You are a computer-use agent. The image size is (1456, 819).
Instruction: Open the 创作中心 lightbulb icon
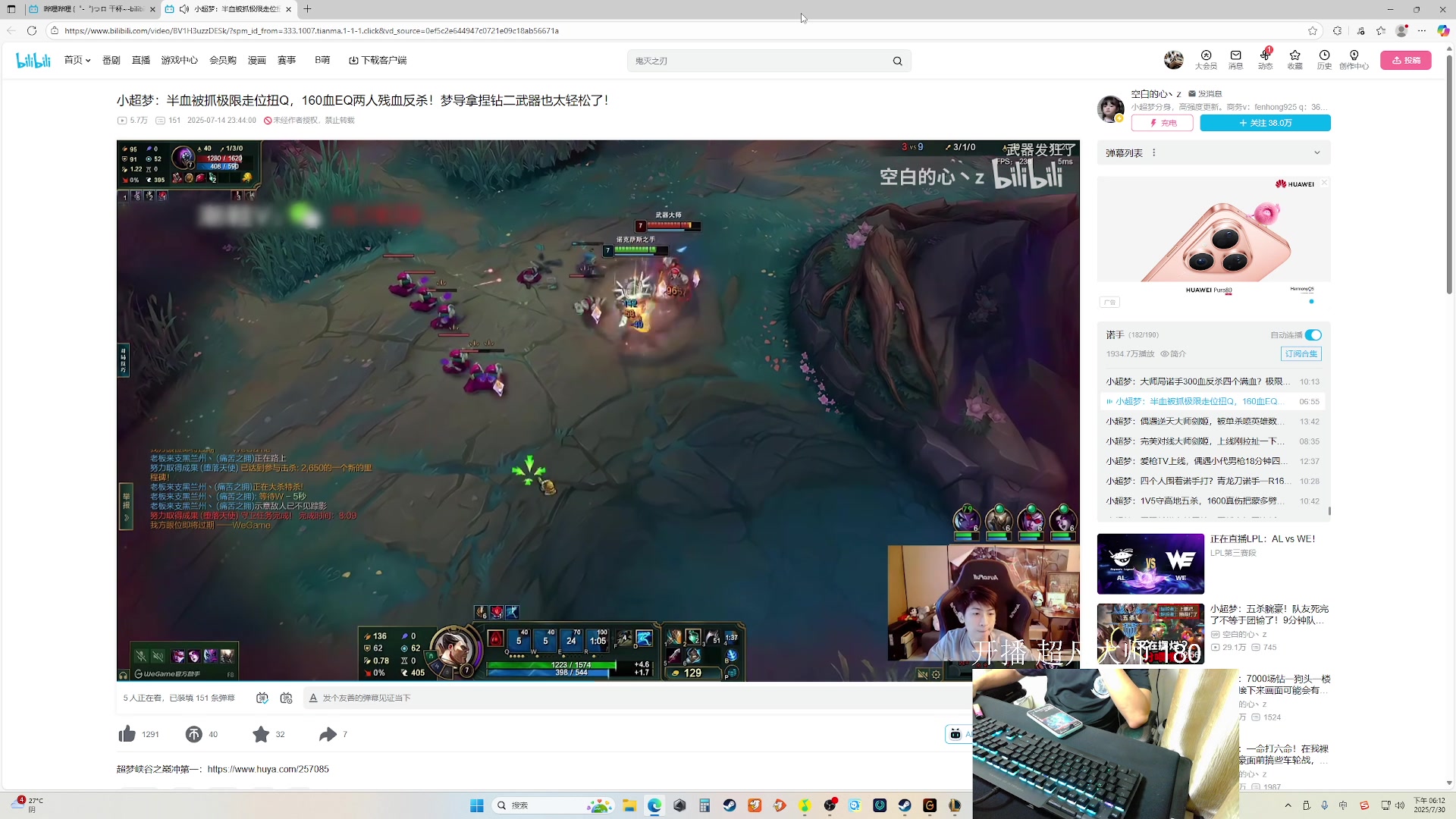[1354, 59]
